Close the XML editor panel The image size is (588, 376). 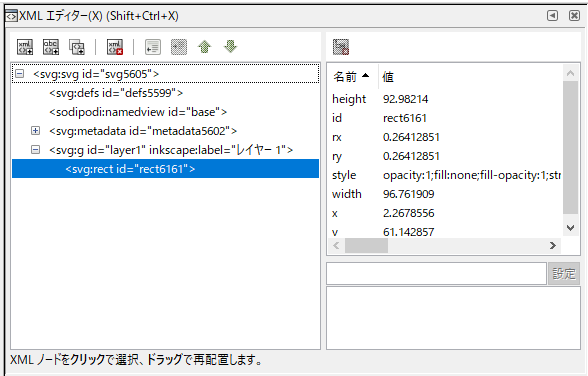574,16
